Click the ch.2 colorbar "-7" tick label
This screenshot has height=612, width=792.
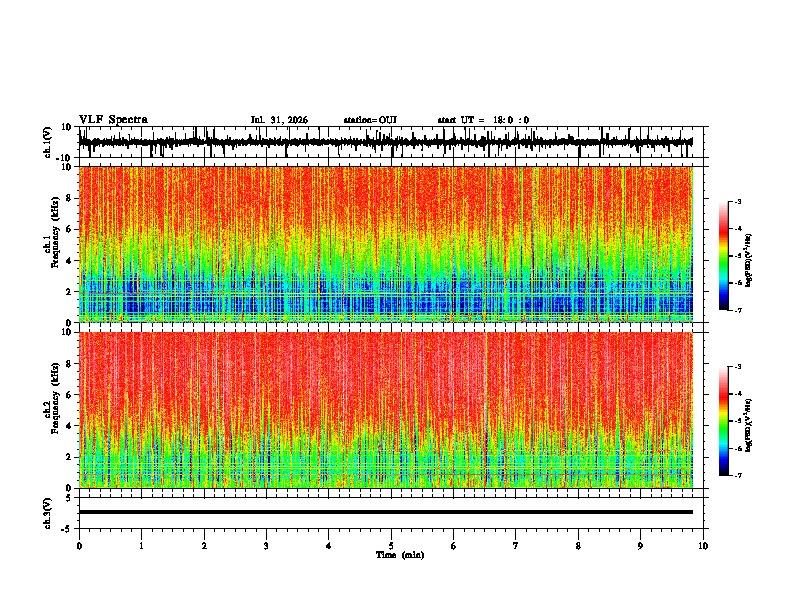coord(738,475)
